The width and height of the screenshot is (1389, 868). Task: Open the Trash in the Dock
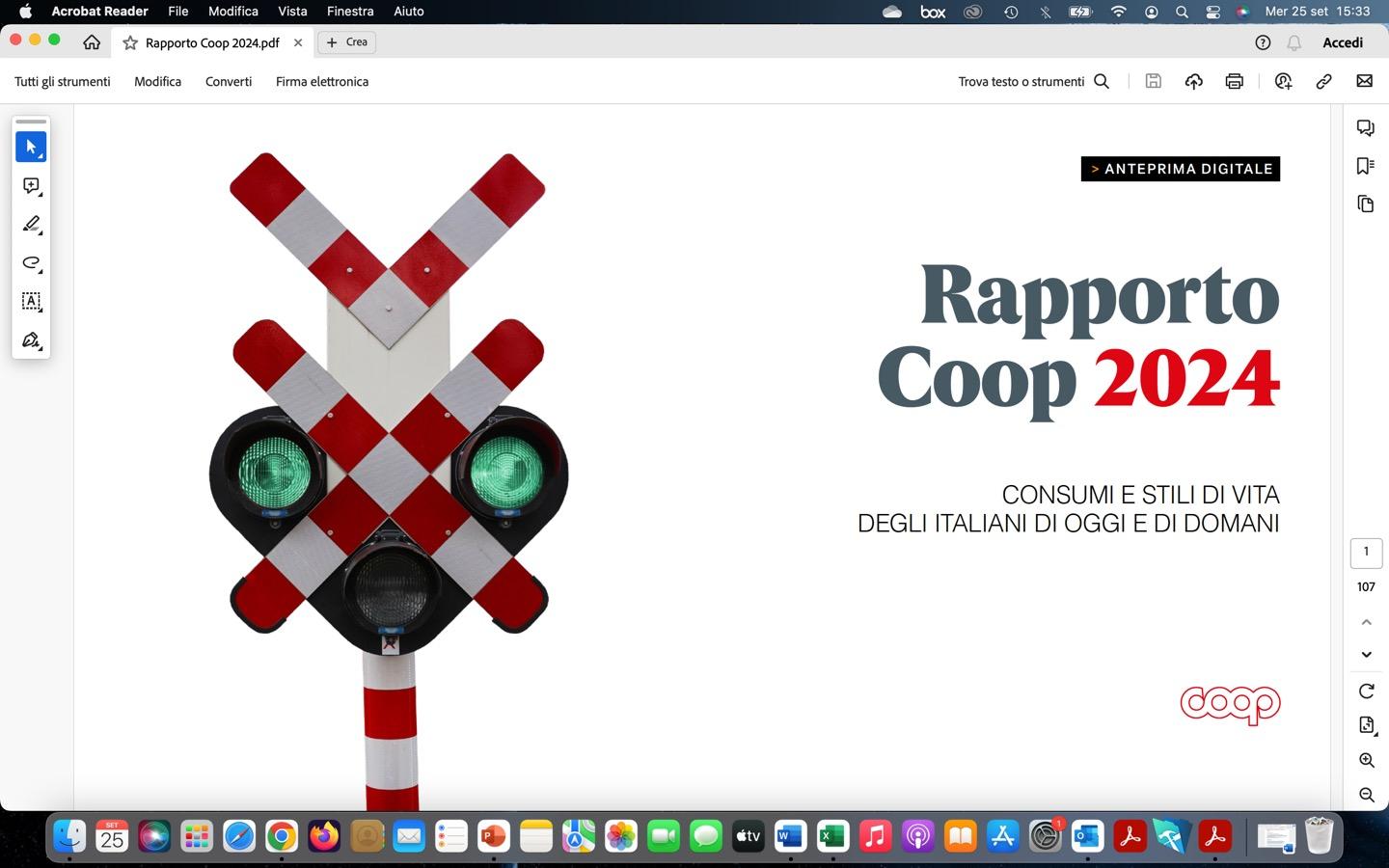1319,836
